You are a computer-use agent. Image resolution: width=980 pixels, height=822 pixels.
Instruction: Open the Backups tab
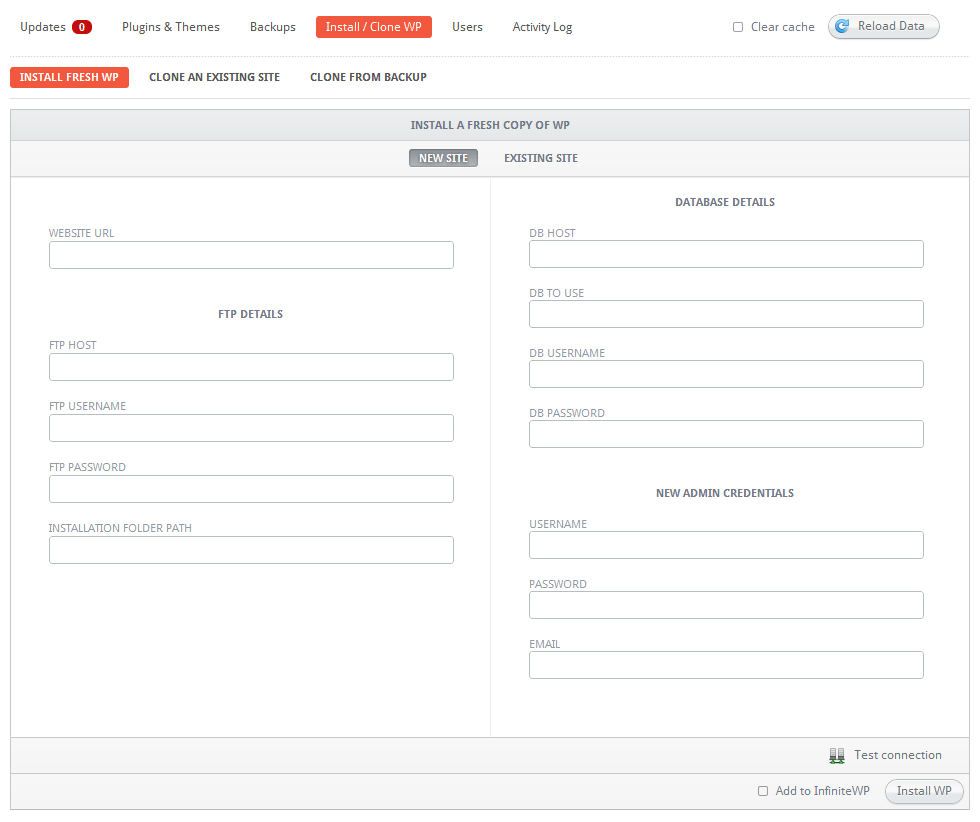tap(272, 27)
